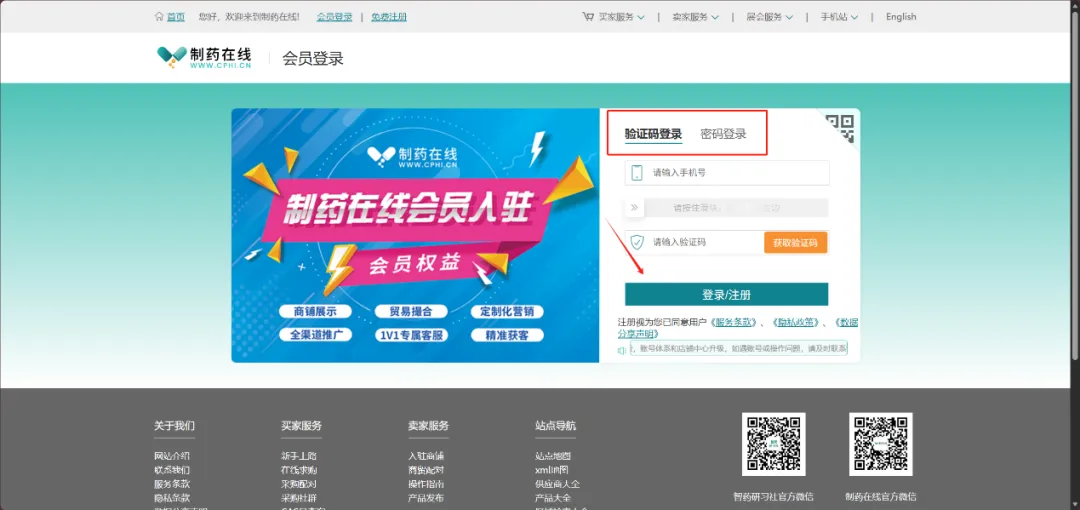Switch the language to English
This screenshot has height=510, width=1080.
coord(901,17)
